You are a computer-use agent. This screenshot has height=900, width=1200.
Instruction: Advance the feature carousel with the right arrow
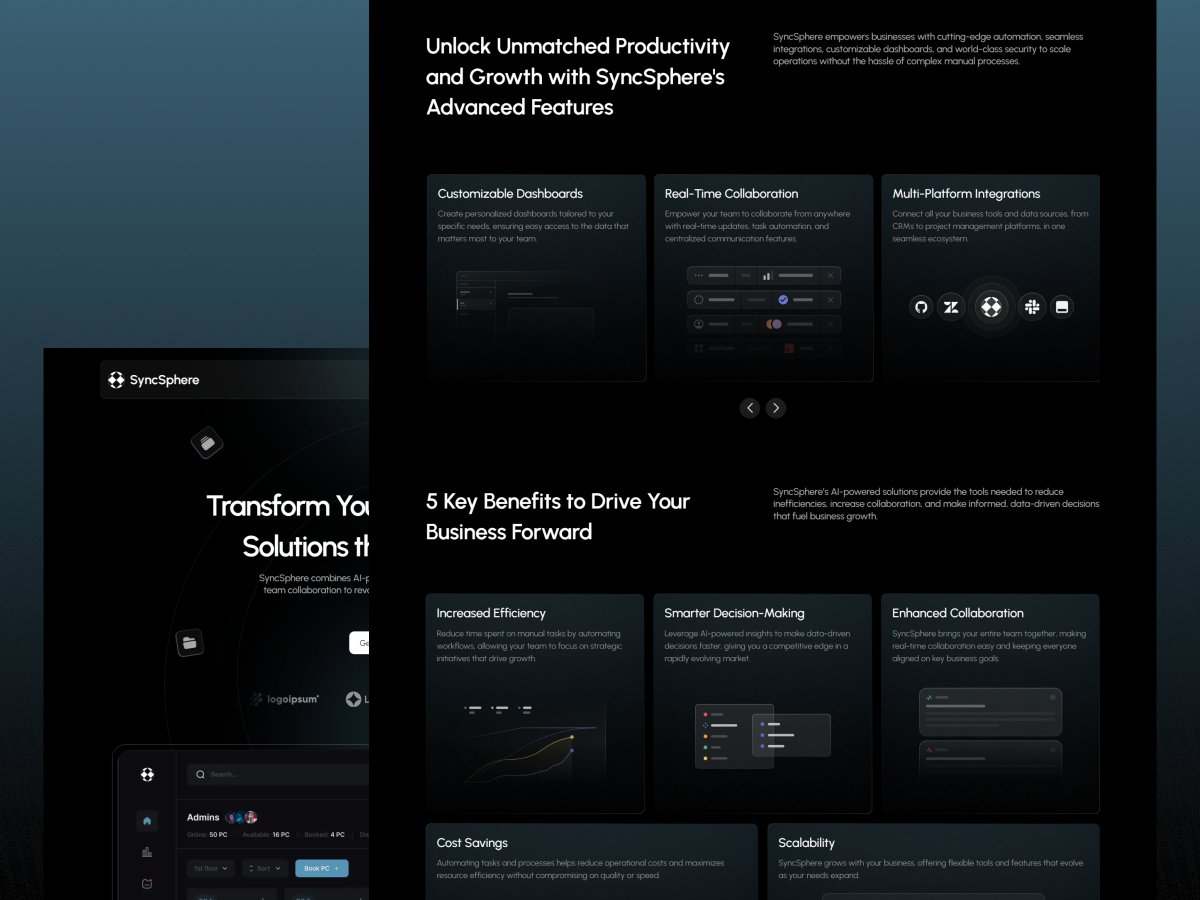(x=776, y=408)
